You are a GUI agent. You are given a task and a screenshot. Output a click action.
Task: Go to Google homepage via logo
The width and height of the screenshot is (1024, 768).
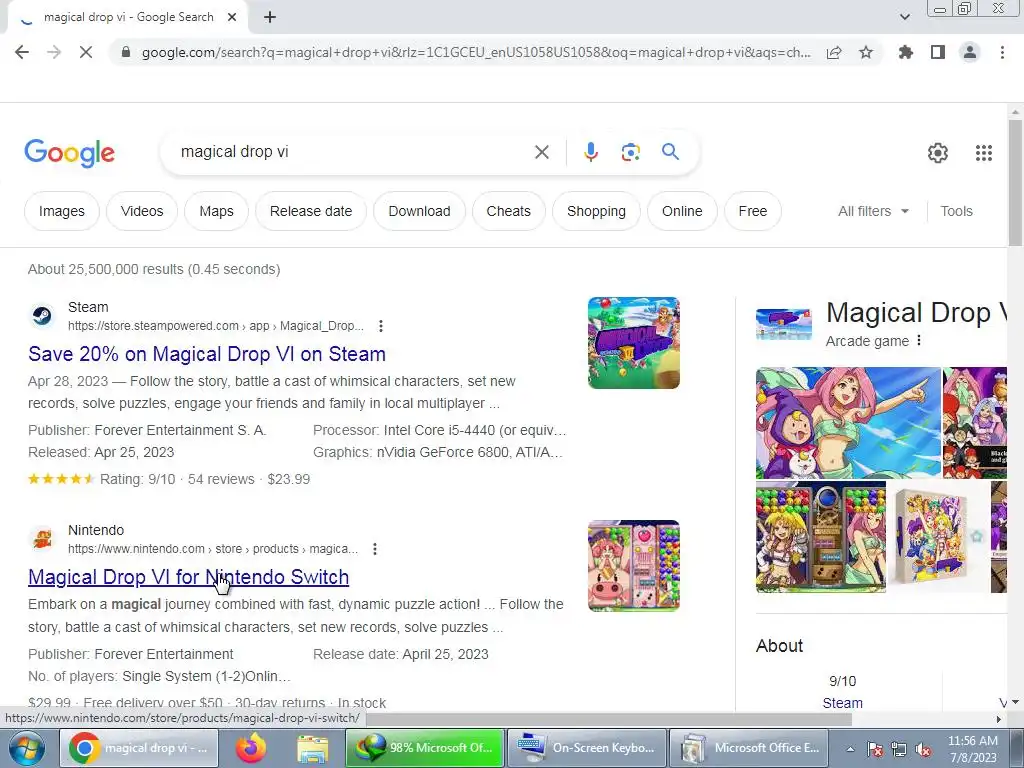pos(69,153)
